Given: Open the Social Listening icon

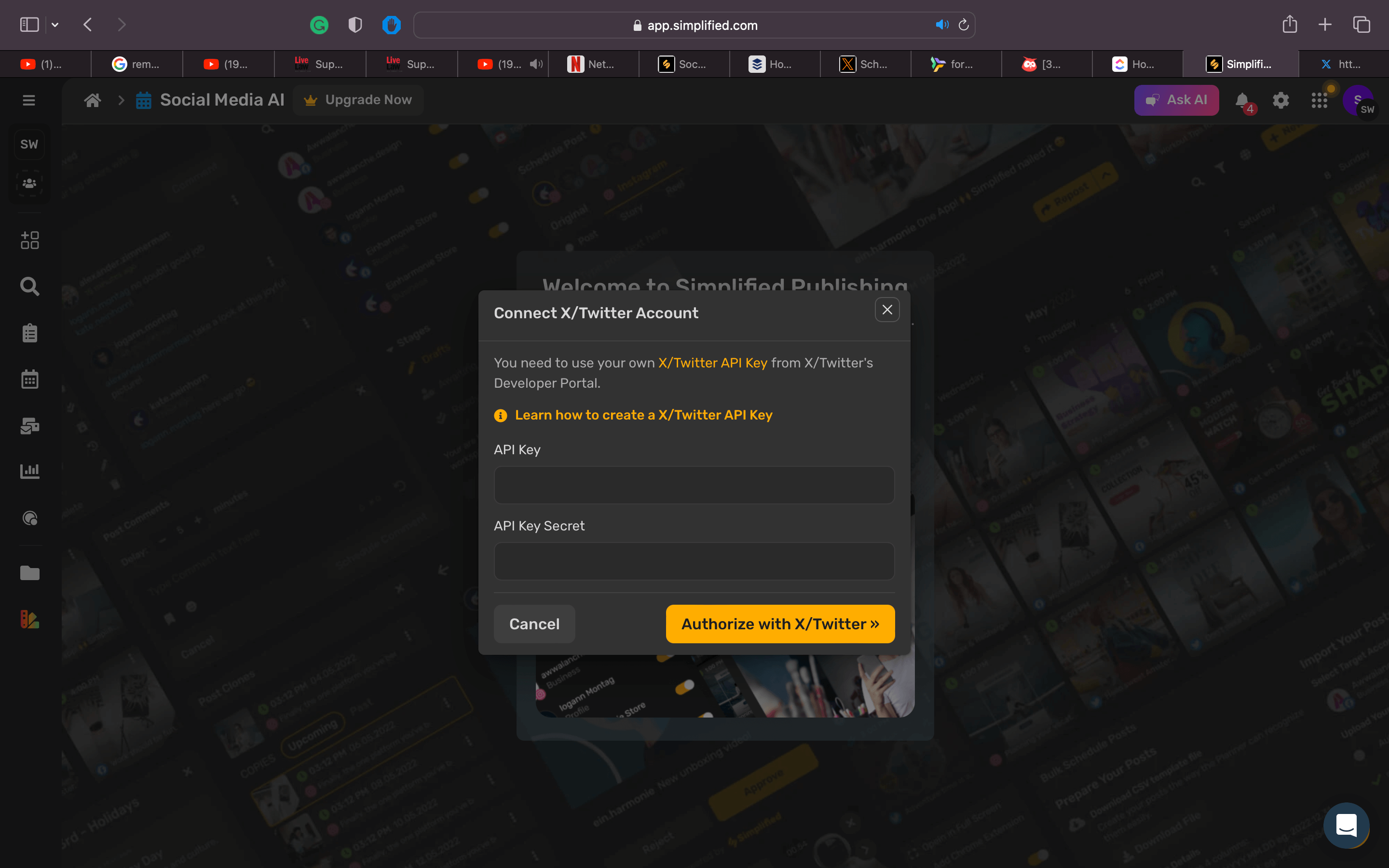Looking at the screenshot, I should pyautogui.click(x=29, y=518).
